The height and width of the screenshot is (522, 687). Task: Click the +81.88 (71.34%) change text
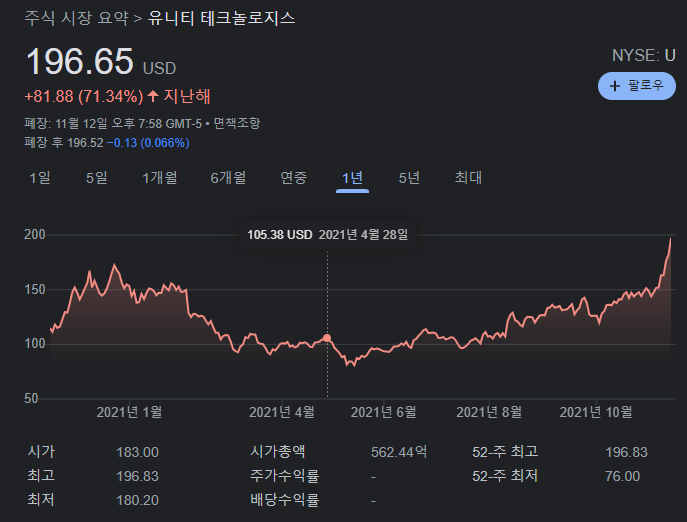(84, 96)
